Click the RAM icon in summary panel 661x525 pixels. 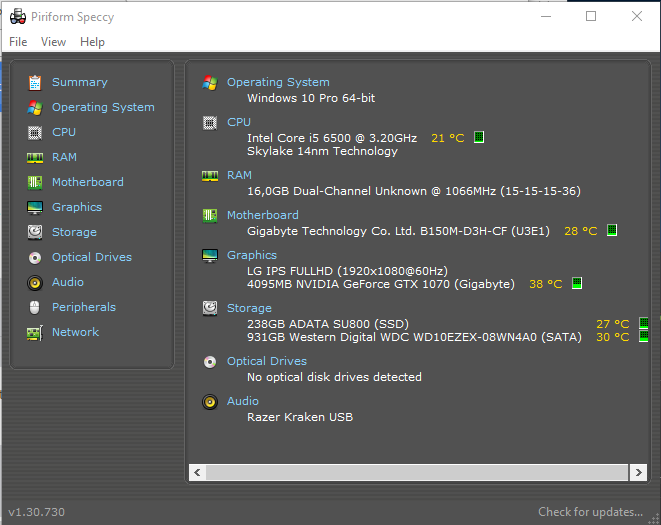(210, 176)
